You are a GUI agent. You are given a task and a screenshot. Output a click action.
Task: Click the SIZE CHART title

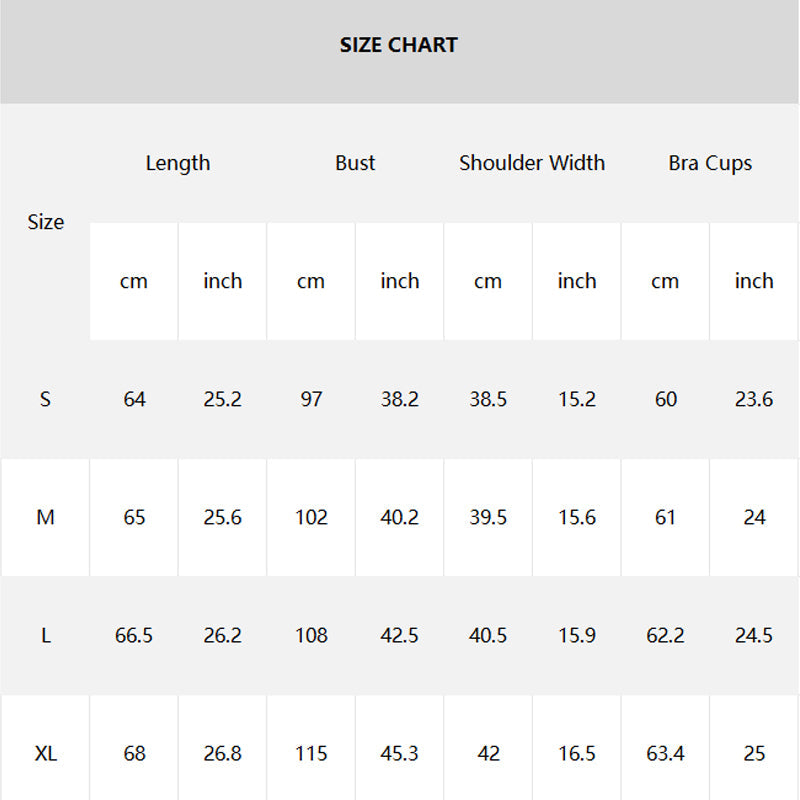tap(398, 45)
